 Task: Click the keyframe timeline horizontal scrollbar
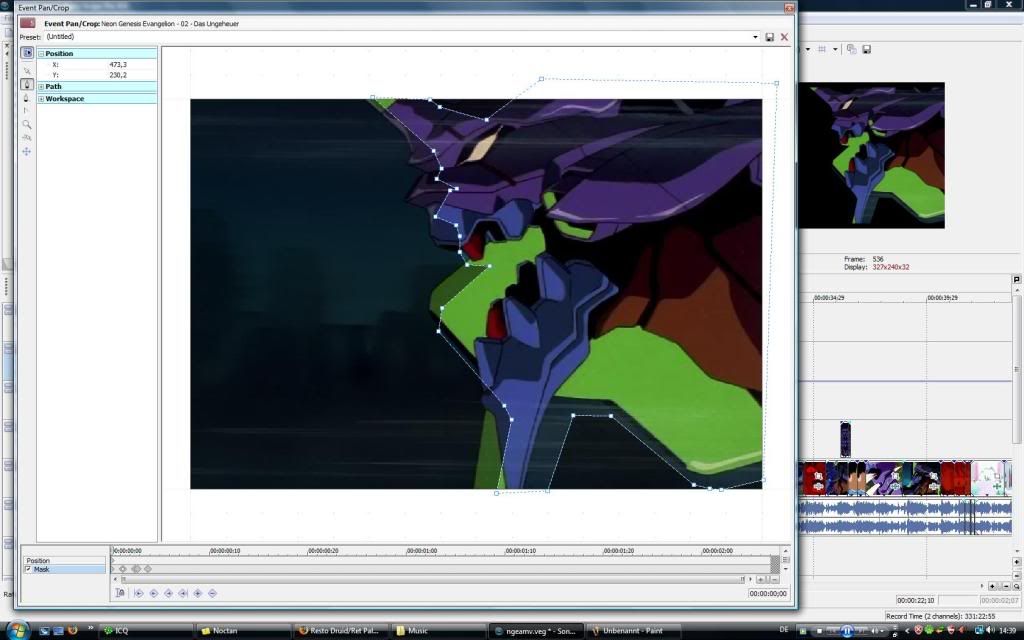point(432,579)
